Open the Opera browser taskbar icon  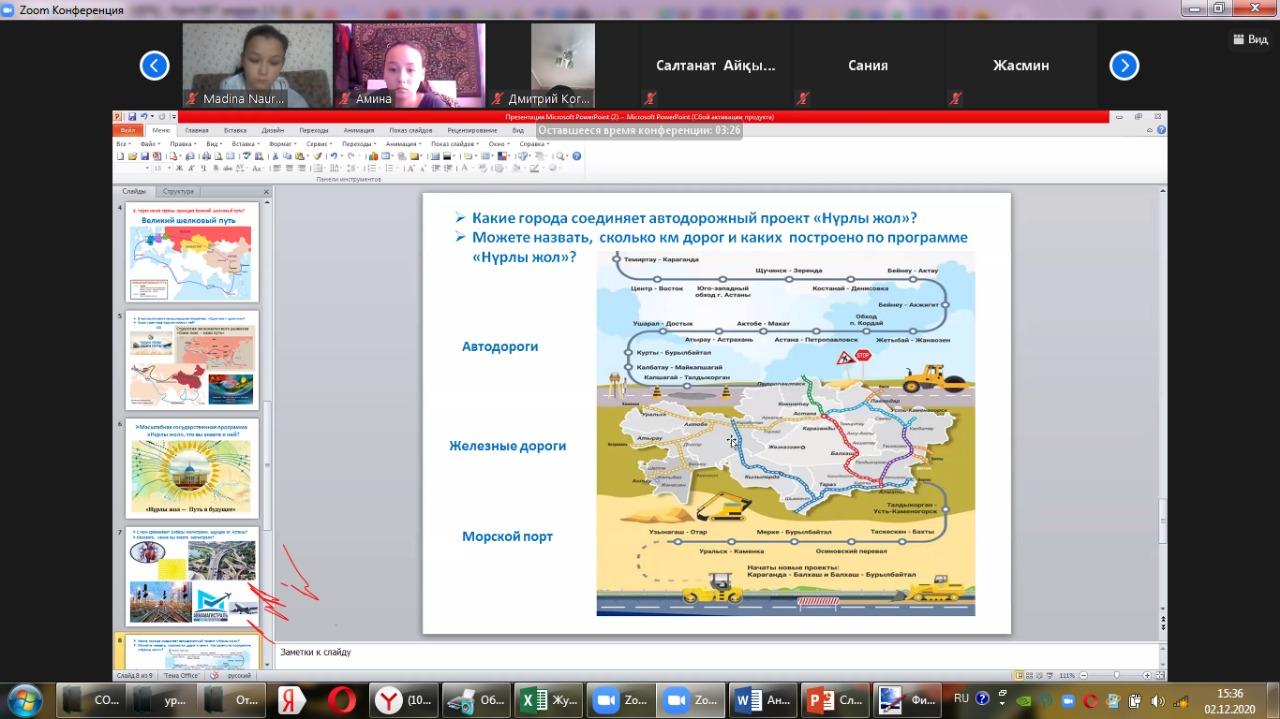tap(340, 700)
